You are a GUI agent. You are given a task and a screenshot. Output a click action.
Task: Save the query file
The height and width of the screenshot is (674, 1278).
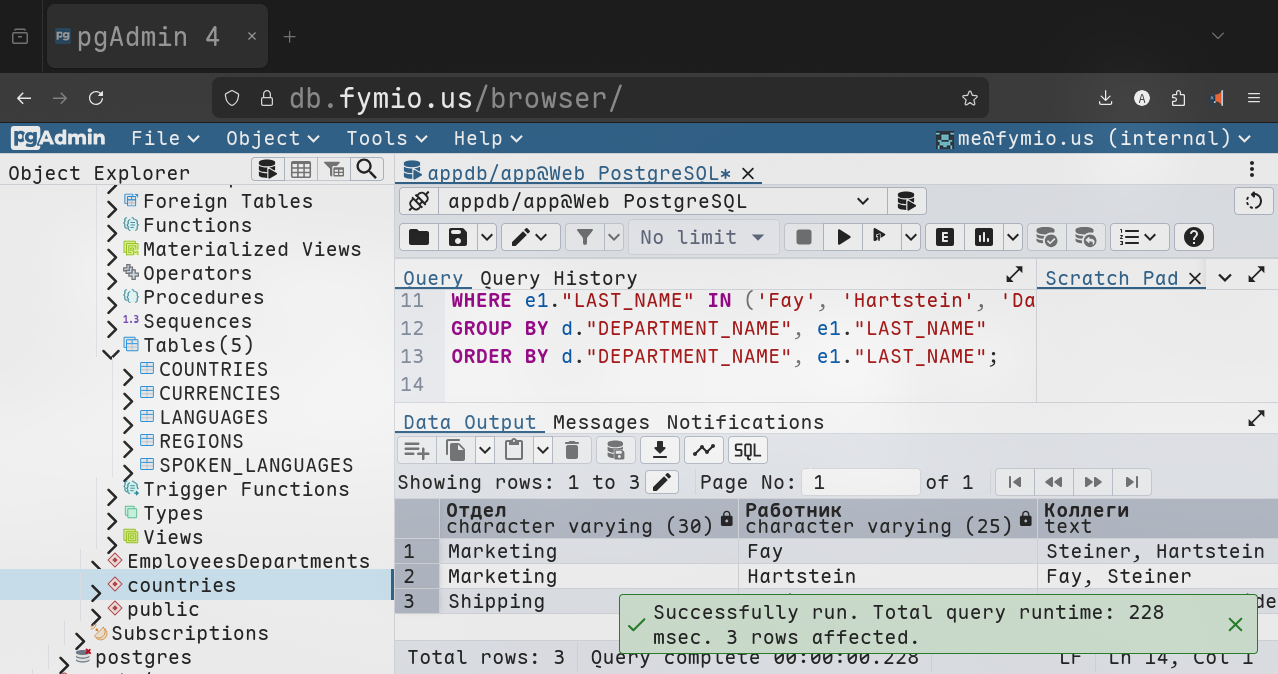coord(458,237)
